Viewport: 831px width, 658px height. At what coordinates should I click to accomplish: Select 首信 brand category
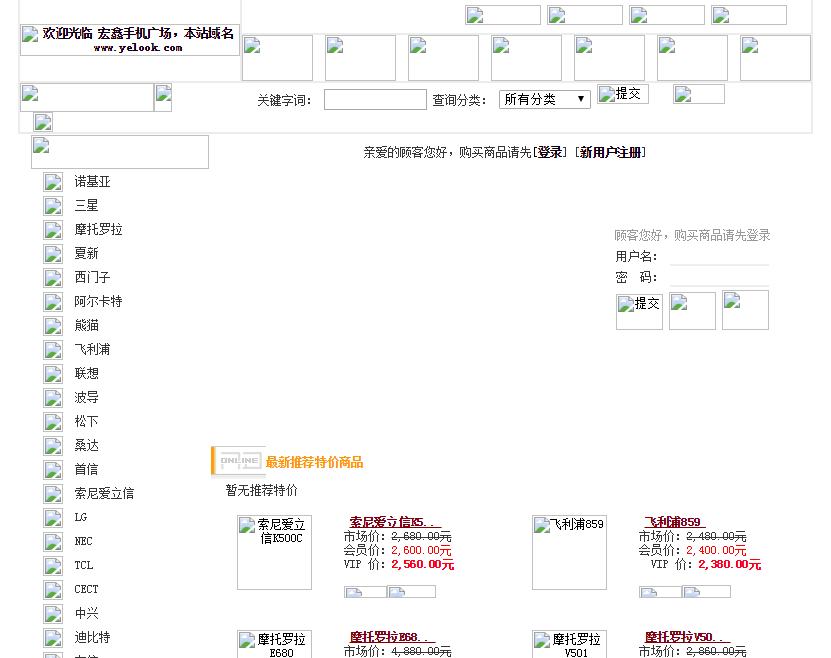tap(86, 469)
